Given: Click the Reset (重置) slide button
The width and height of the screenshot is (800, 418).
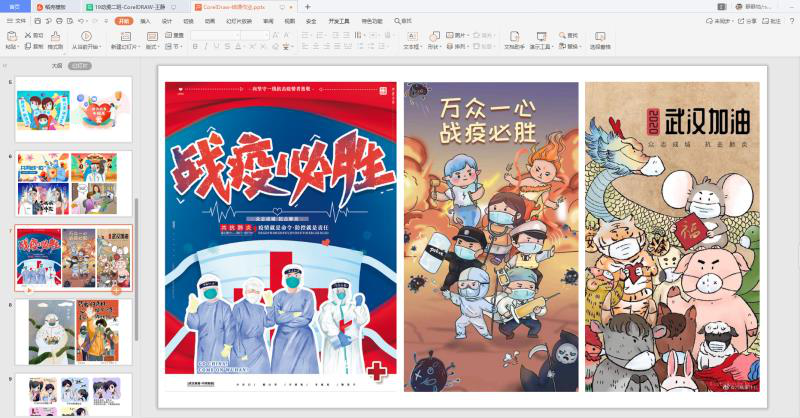Looking at the screenshot, I should coord(174,35).
